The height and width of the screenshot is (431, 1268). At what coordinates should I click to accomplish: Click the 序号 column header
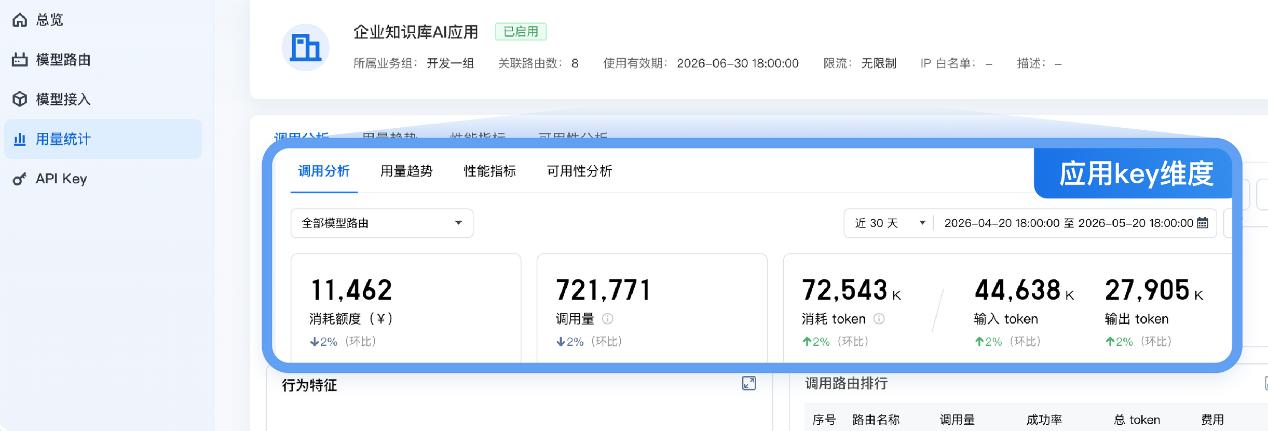point(824,420)
